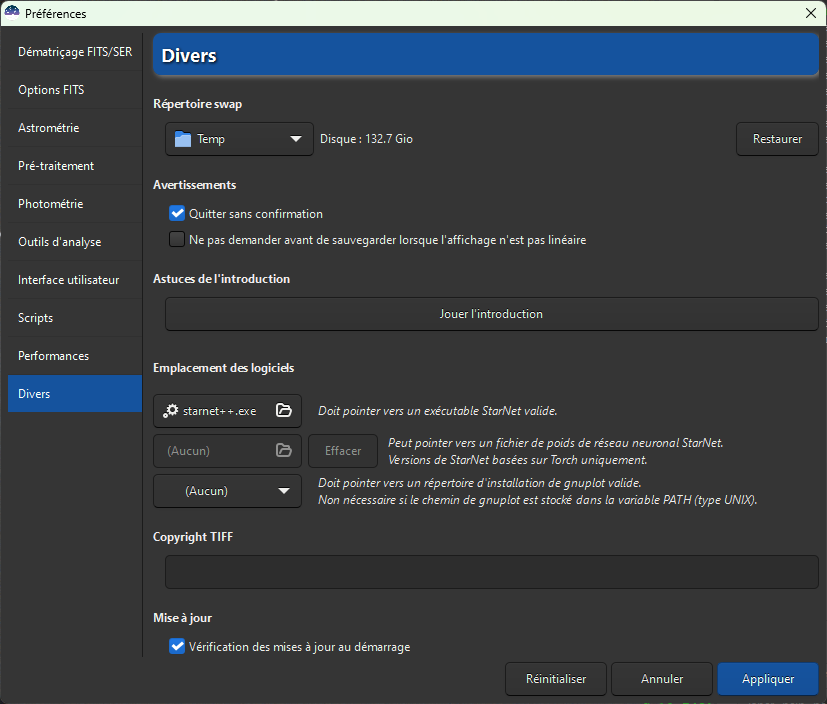
Task: Click the gear icon beside starnet++.exe
Action: pos(171,411)
